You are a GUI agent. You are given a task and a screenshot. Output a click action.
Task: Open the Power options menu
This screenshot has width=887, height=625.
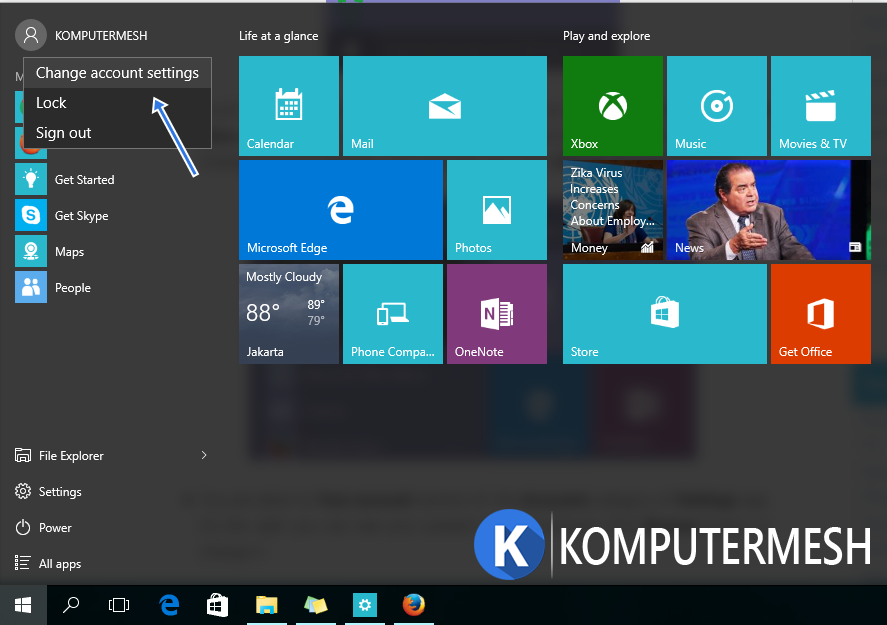55,528
